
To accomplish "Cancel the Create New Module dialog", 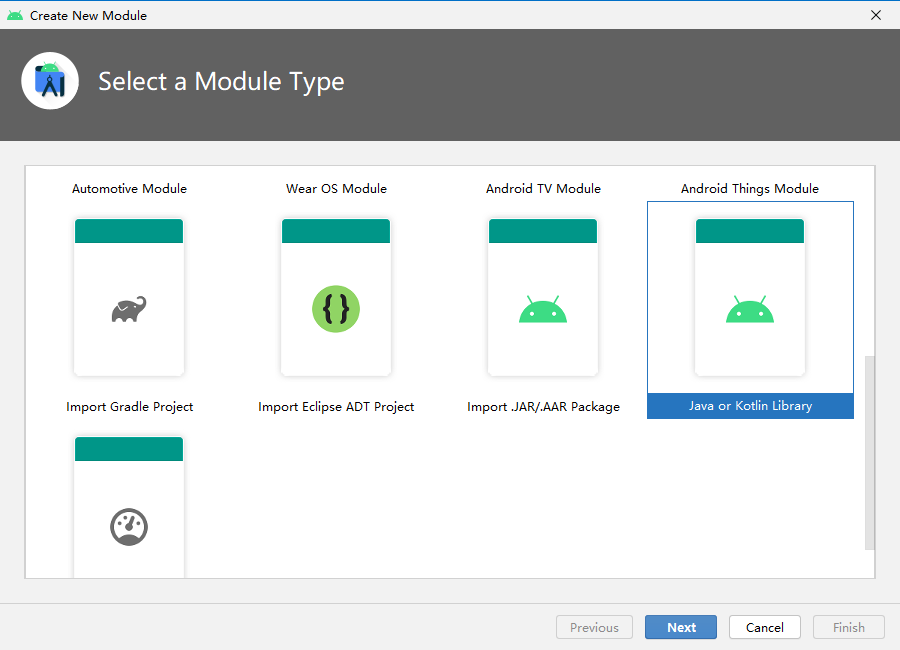I will click(765, 627).
